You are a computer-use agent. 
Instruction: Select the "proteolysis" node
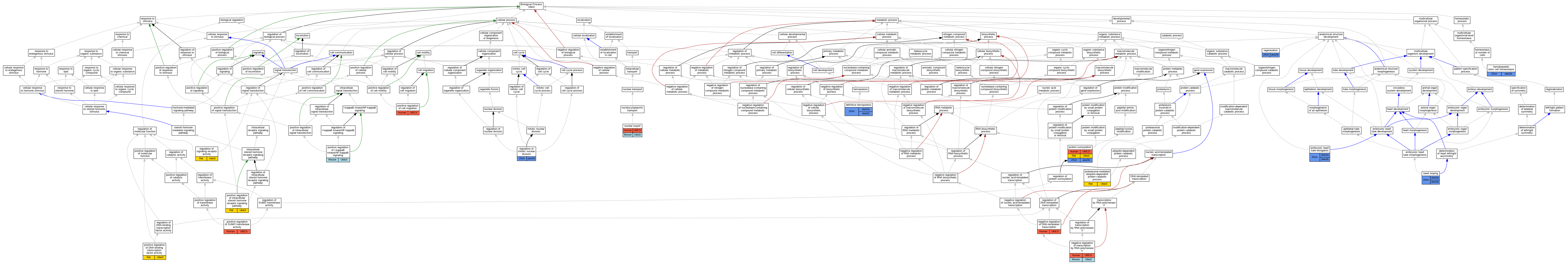click(x=1164, y=90)
